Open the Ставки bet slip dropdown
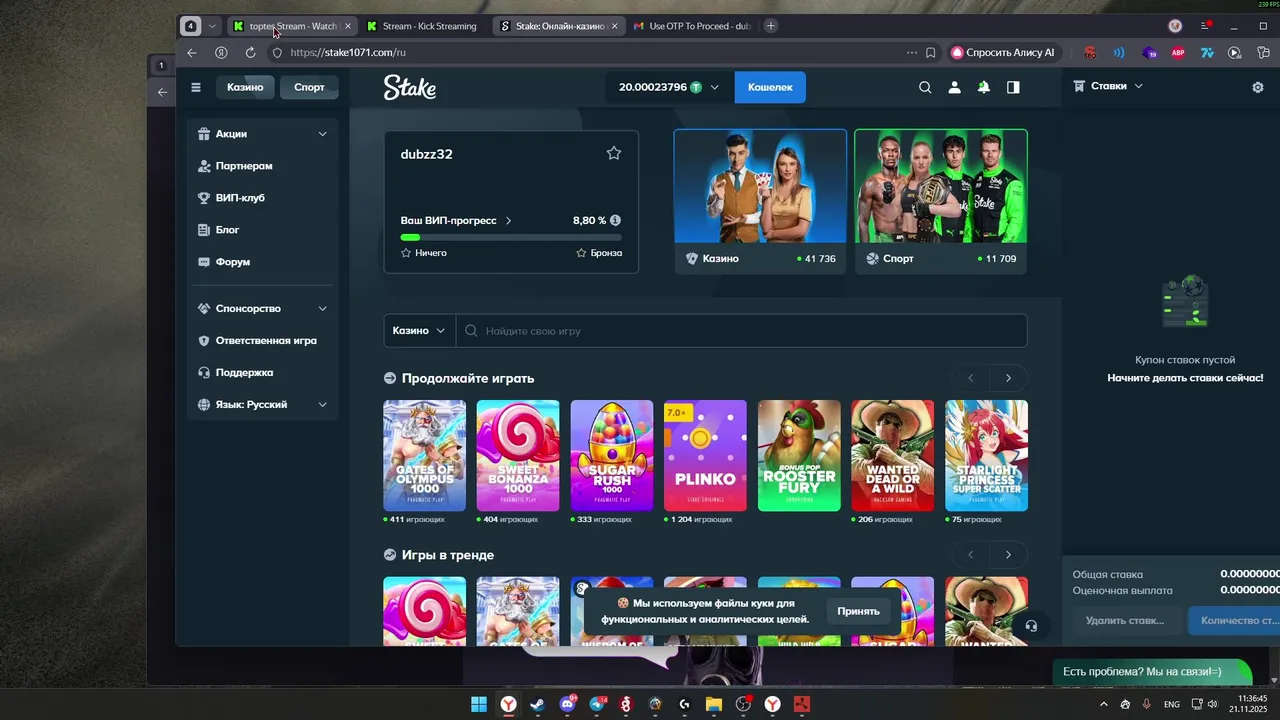Viewport: 1280px width, 720px height. pos(1108,86)
